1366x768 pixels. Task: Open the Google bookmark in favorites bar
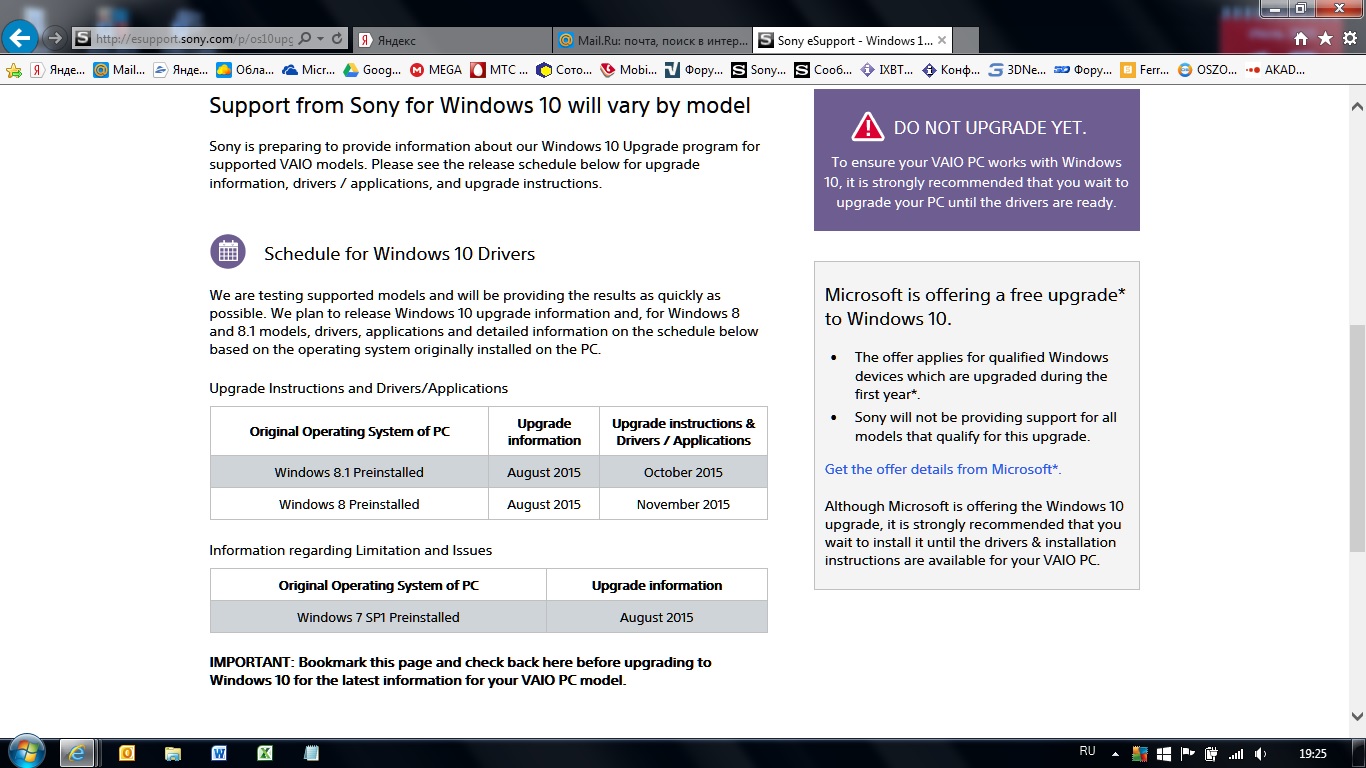coord(372,70)
